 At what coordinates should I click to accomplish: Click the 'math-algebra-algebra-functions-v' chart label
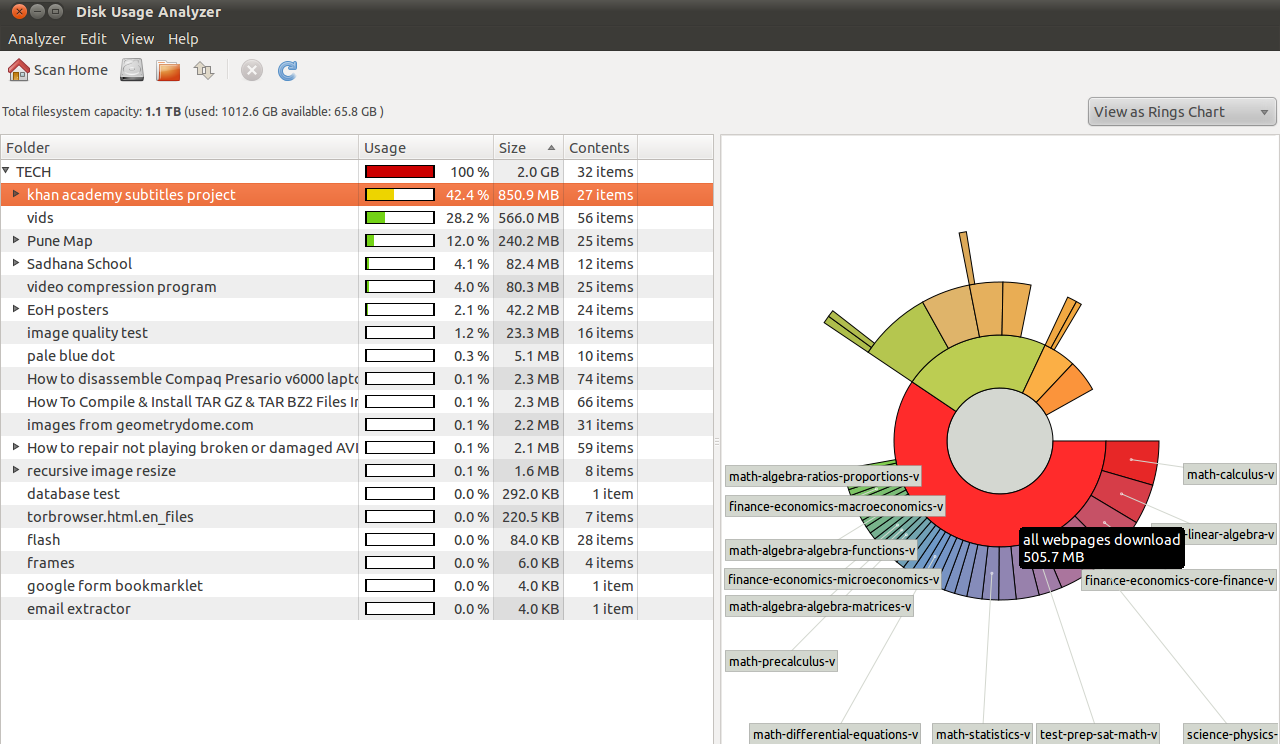pos(822,550)
